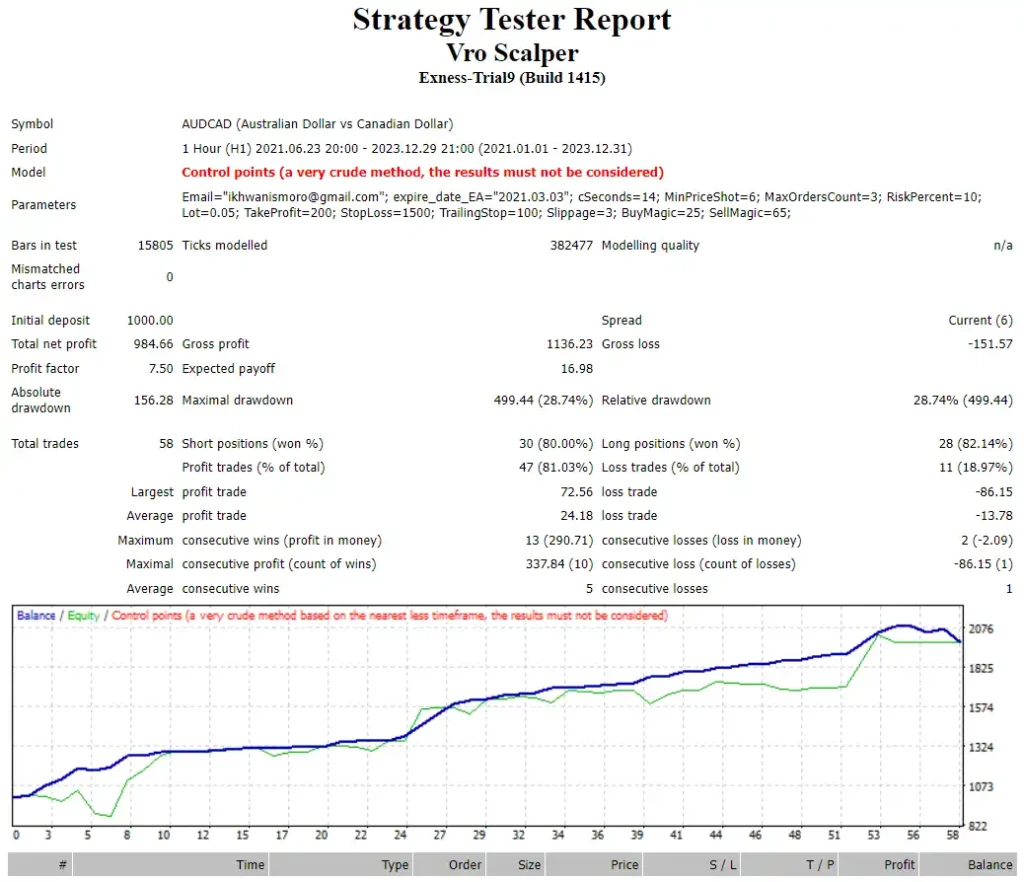The image size is (1024, 882).
Task: Click the Strategy Tester Report title
Action: (x=511, y=20)
